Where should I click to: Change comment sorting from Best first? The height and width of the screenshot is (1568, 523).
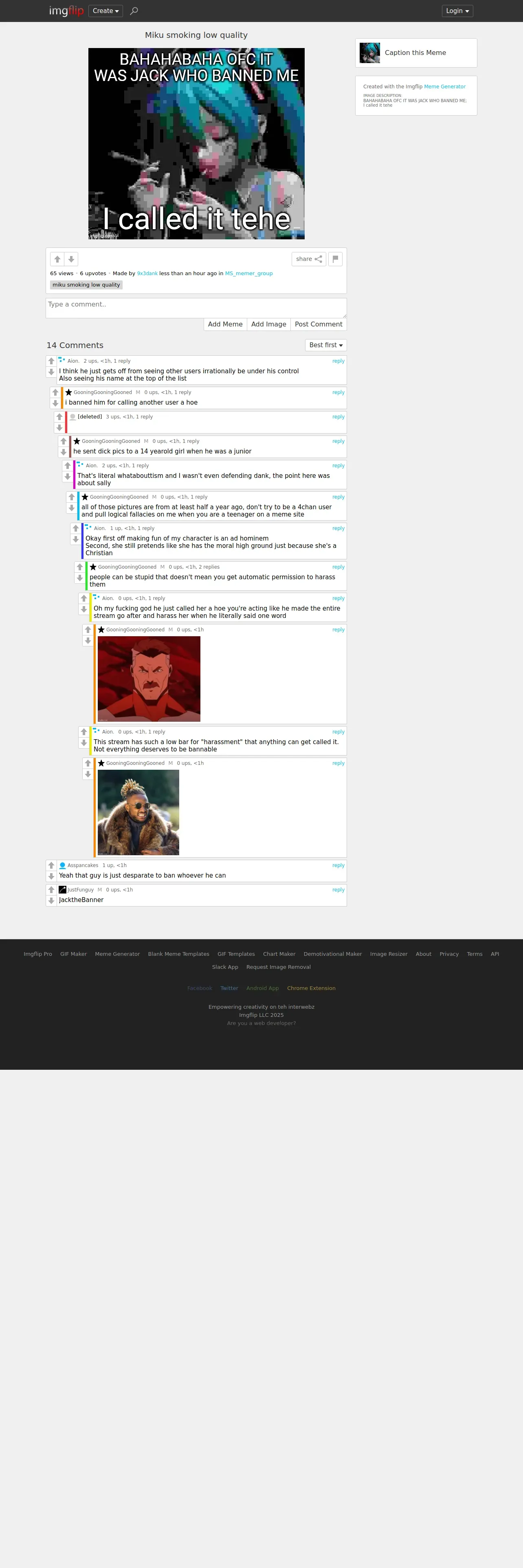(326, 345)
